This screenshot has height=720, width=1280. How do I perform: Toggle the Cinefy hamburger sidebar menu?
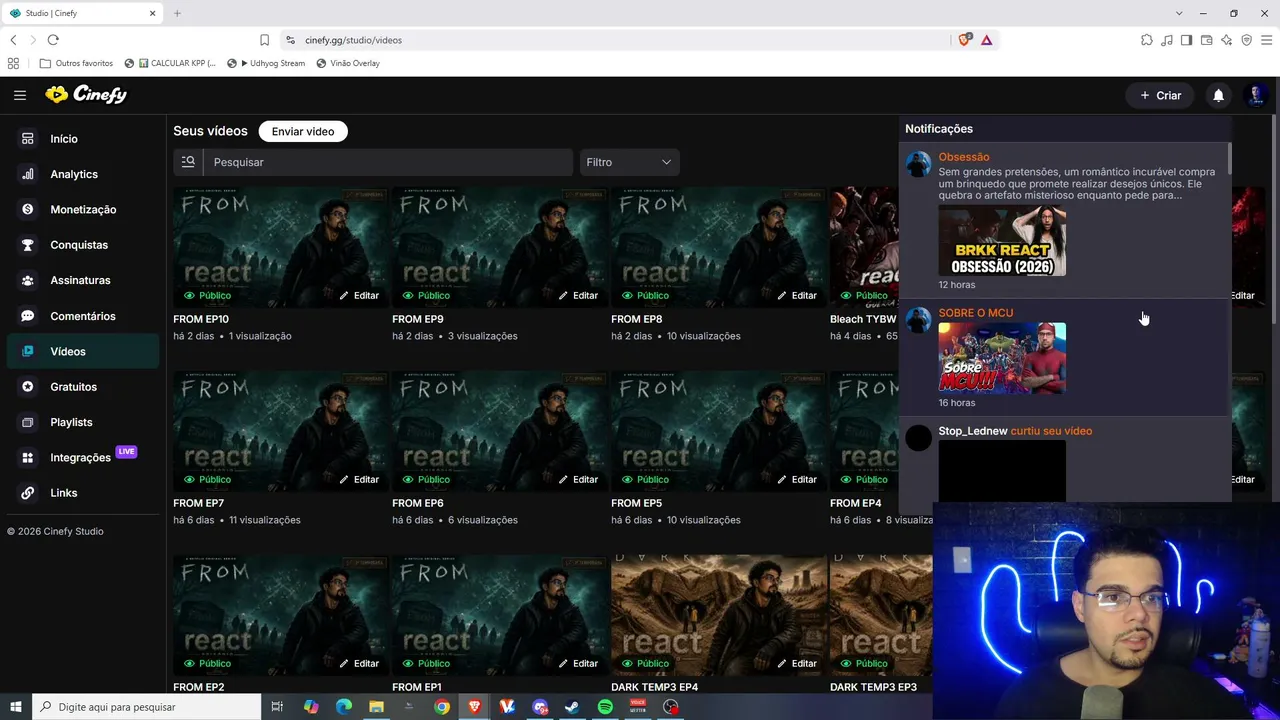pos(20,95)
